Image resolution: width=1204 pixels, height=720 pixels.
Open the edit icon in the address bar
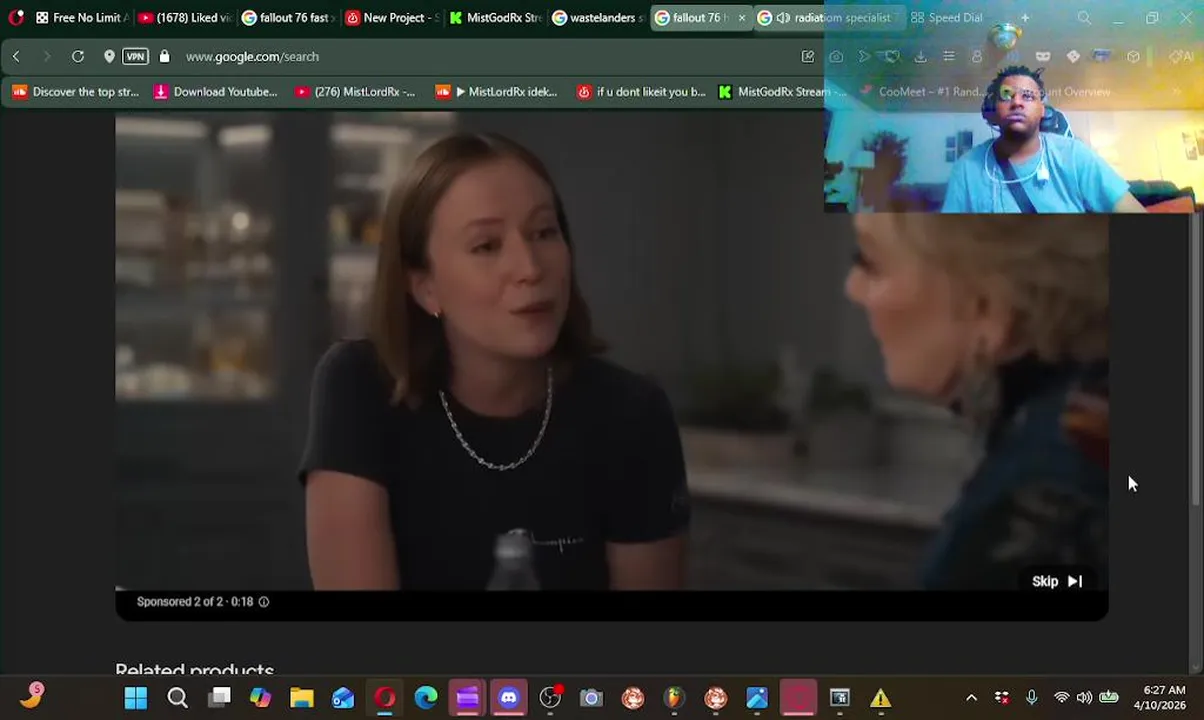(x=808, y=57)
